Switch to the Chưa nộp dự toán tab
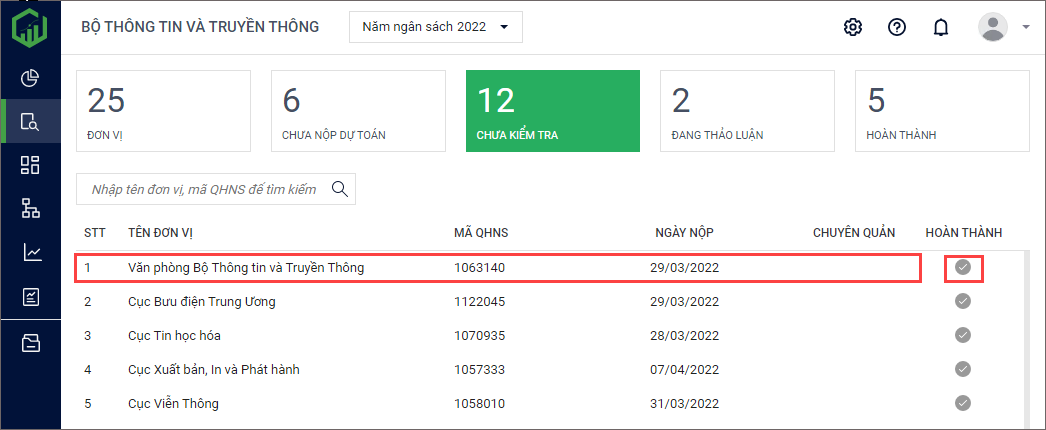 (358, 111)
